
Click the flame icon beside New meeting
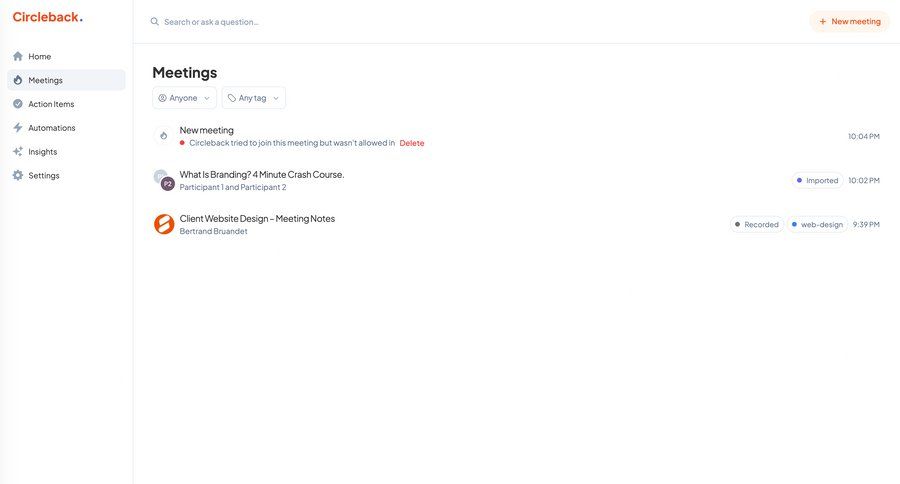click(164, 136)
